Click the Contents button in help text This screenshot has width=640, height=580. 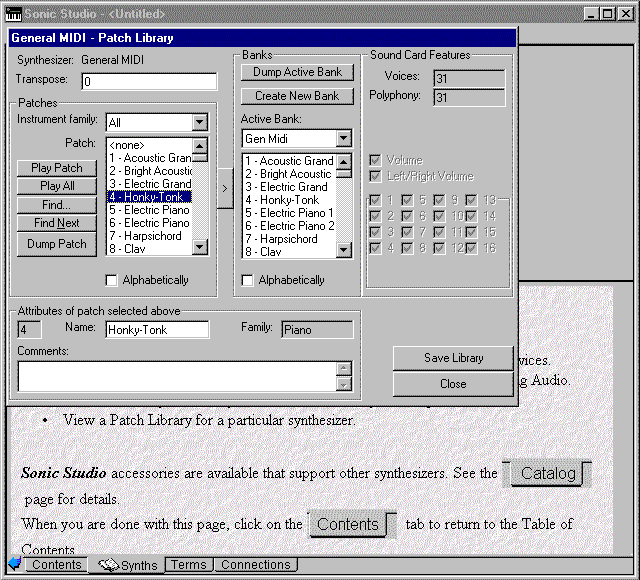pos(348,524)
